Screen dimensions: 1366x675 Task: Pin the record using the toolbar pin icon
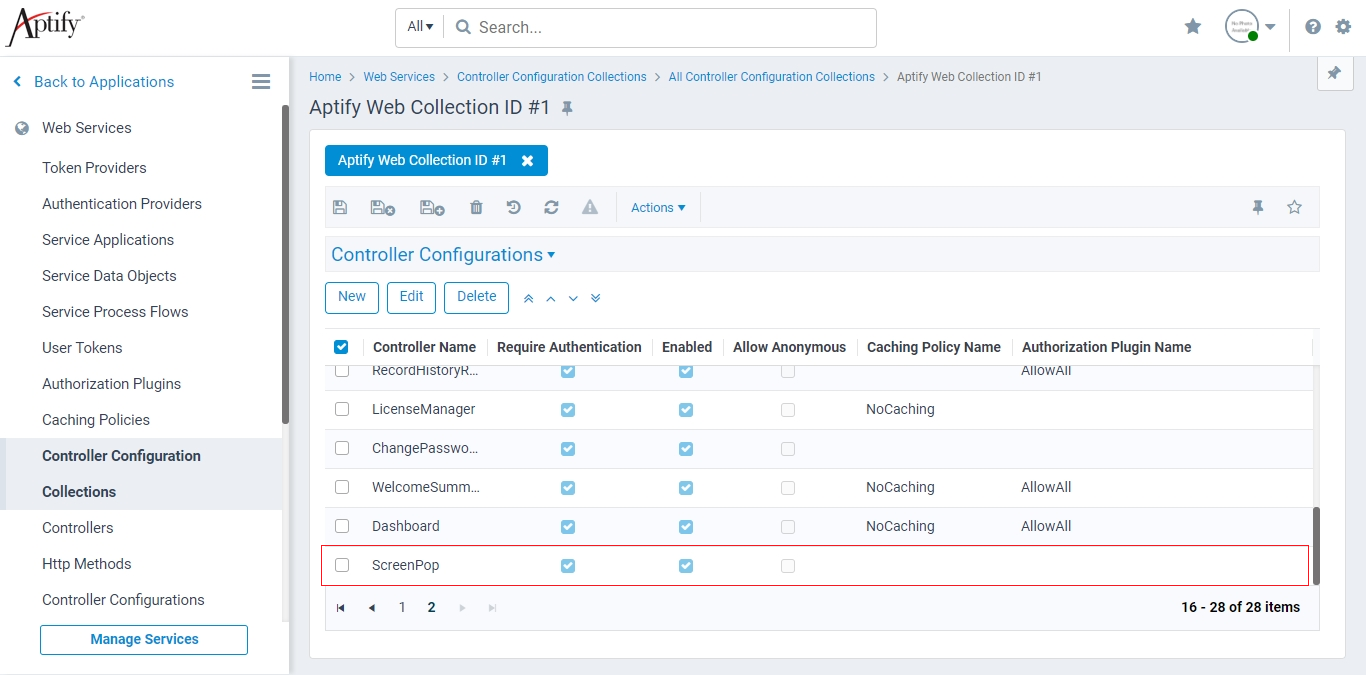[x=1258, y=208]
